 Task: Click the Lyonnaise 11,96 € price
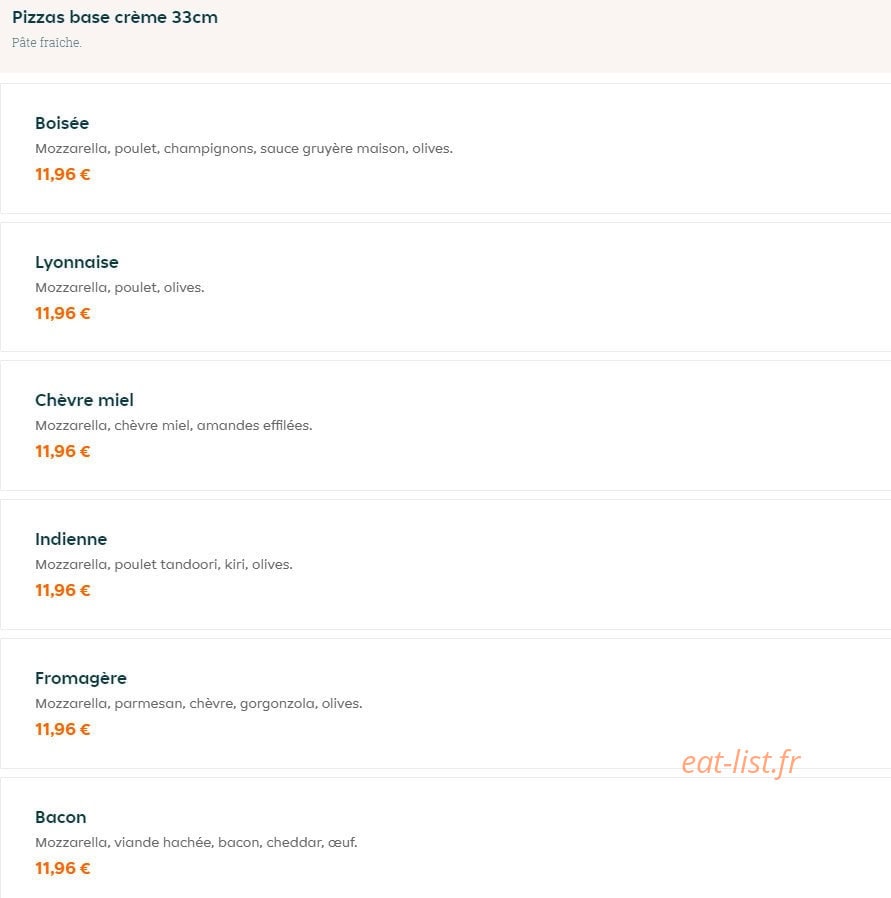click(63, 313)
